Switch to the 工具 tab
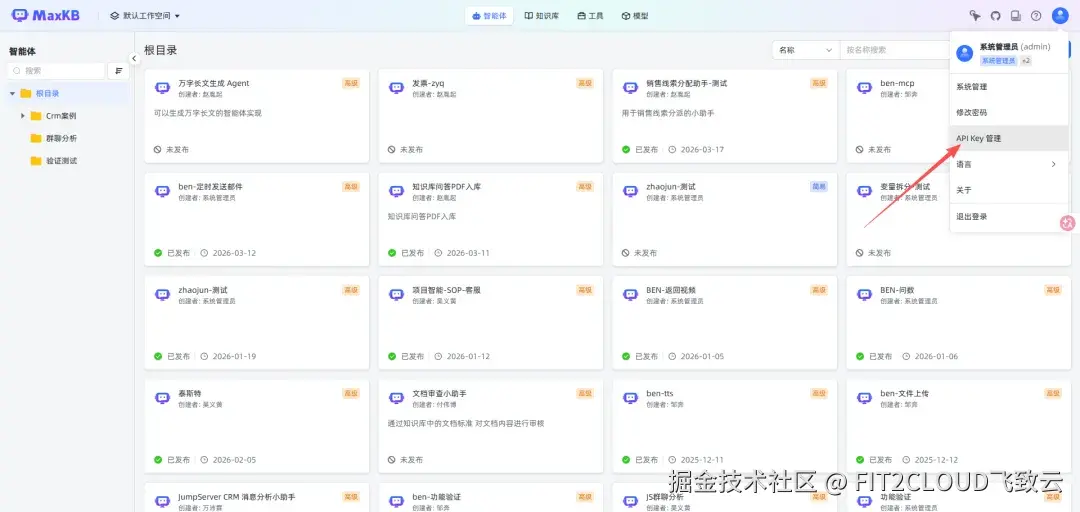This screenshot has height=512, width=1080. 590,16
